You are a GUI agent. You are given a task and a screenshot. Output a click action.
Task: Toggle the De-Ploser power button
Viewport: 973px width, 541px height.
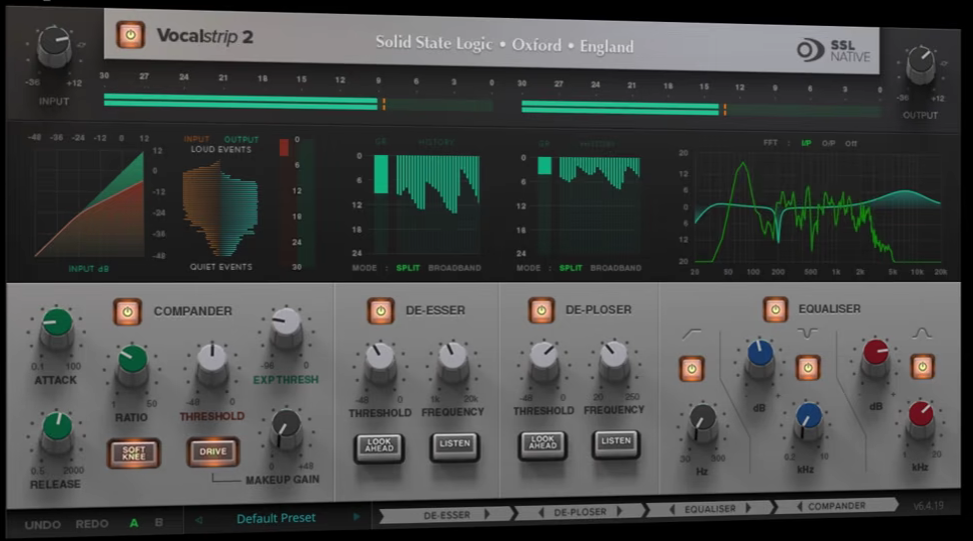[541, 310]
